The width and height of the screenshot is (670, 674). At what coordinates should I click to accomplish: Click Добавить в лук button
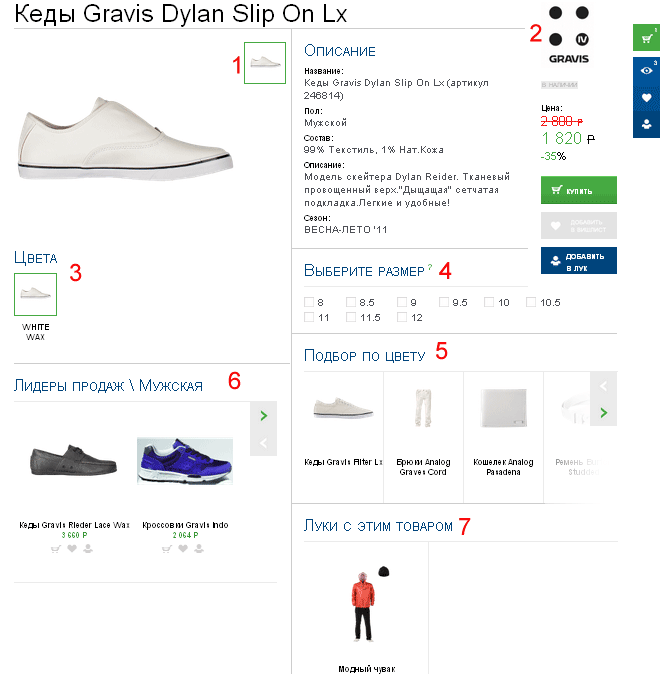[x=578, y=260]
